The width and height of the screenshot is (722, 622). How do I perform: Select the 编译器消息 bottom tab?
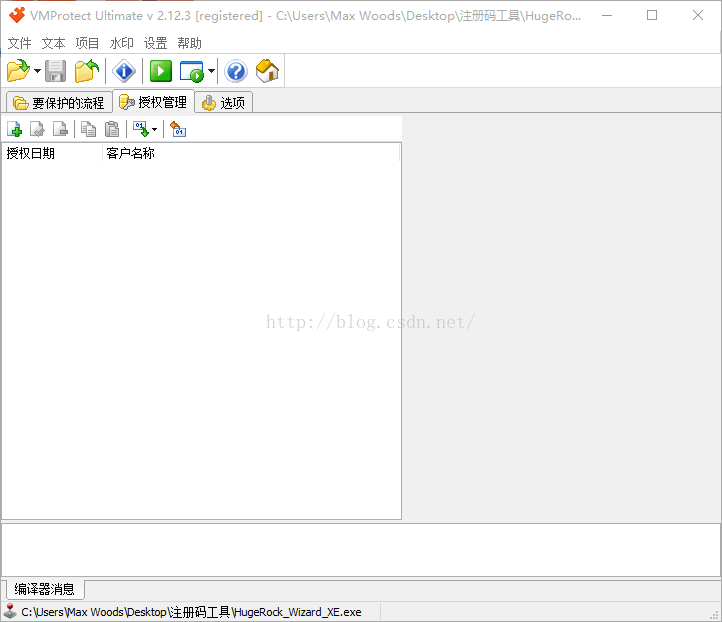[45, 589]
